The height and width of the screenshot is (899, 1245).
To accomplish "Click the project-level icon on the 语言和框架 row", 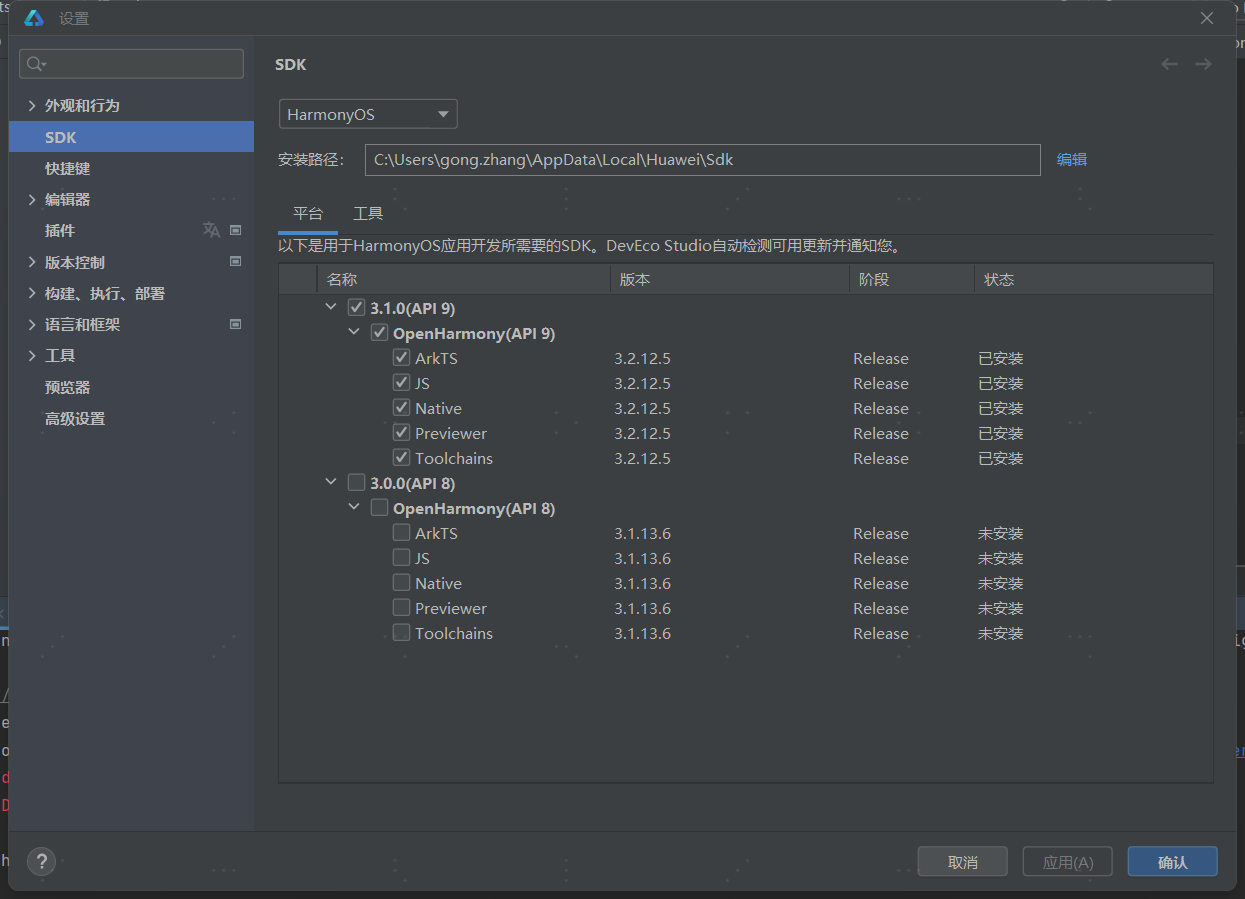I will click(x=236, y=324).
